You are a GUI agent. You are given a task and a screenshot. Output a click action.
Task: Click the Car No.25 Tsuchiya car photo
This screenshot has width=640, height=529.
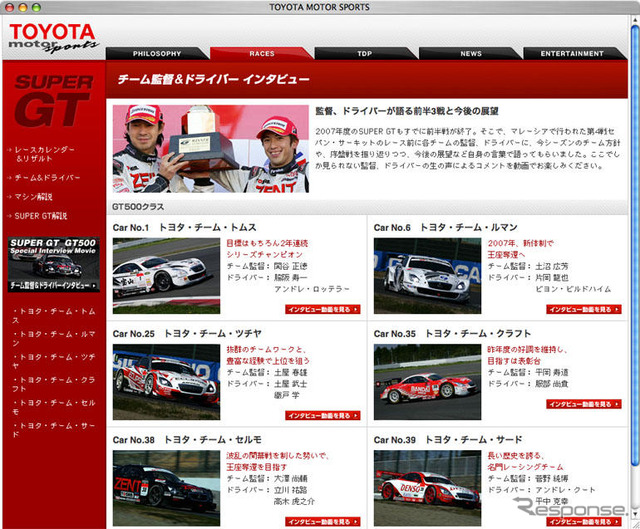pyautogui.click(x=167, y=382)
